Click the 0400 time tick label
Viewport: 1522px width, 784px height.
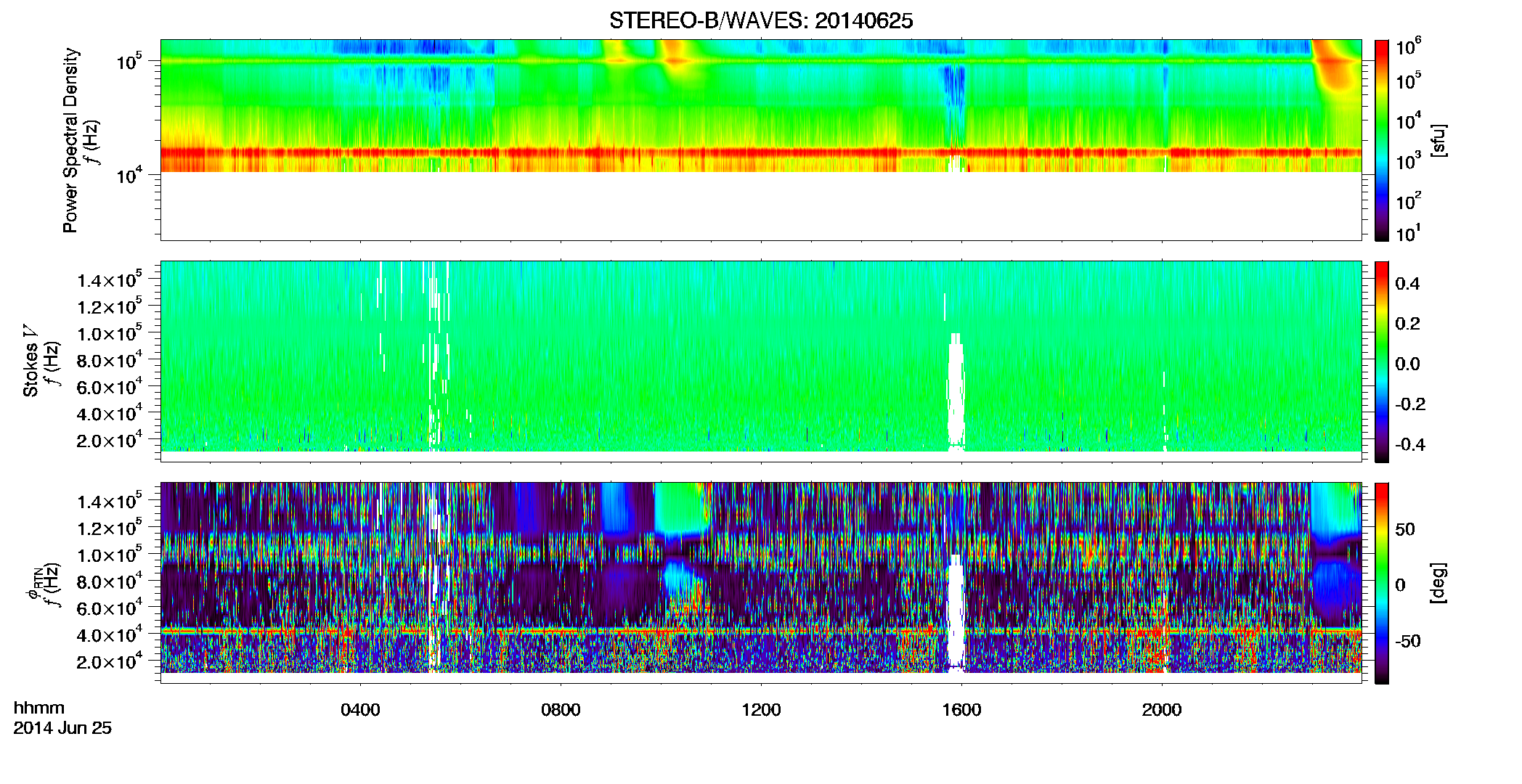point(360,710)
